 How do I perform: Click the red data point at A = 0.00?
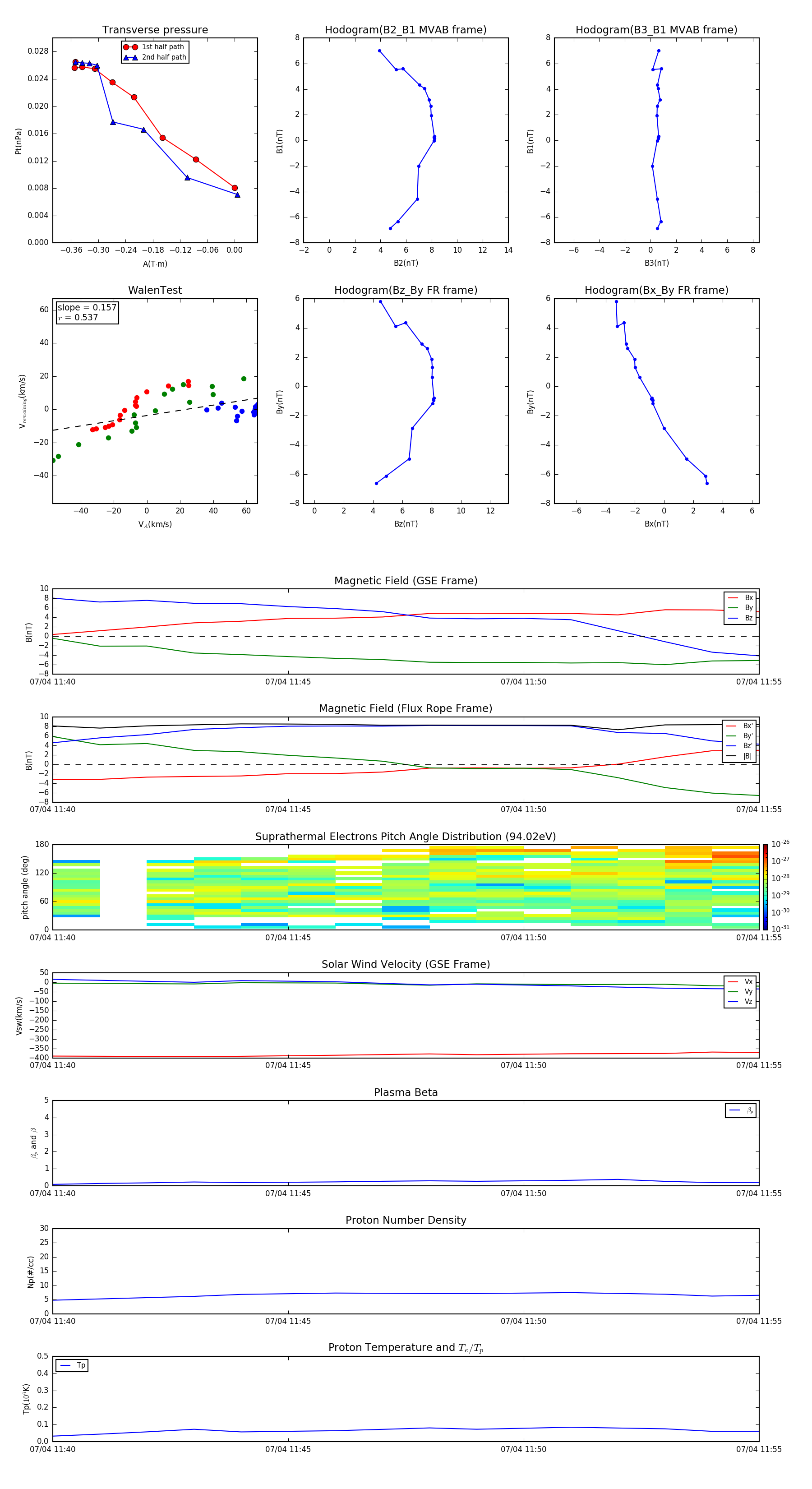(x=235, y=188)
